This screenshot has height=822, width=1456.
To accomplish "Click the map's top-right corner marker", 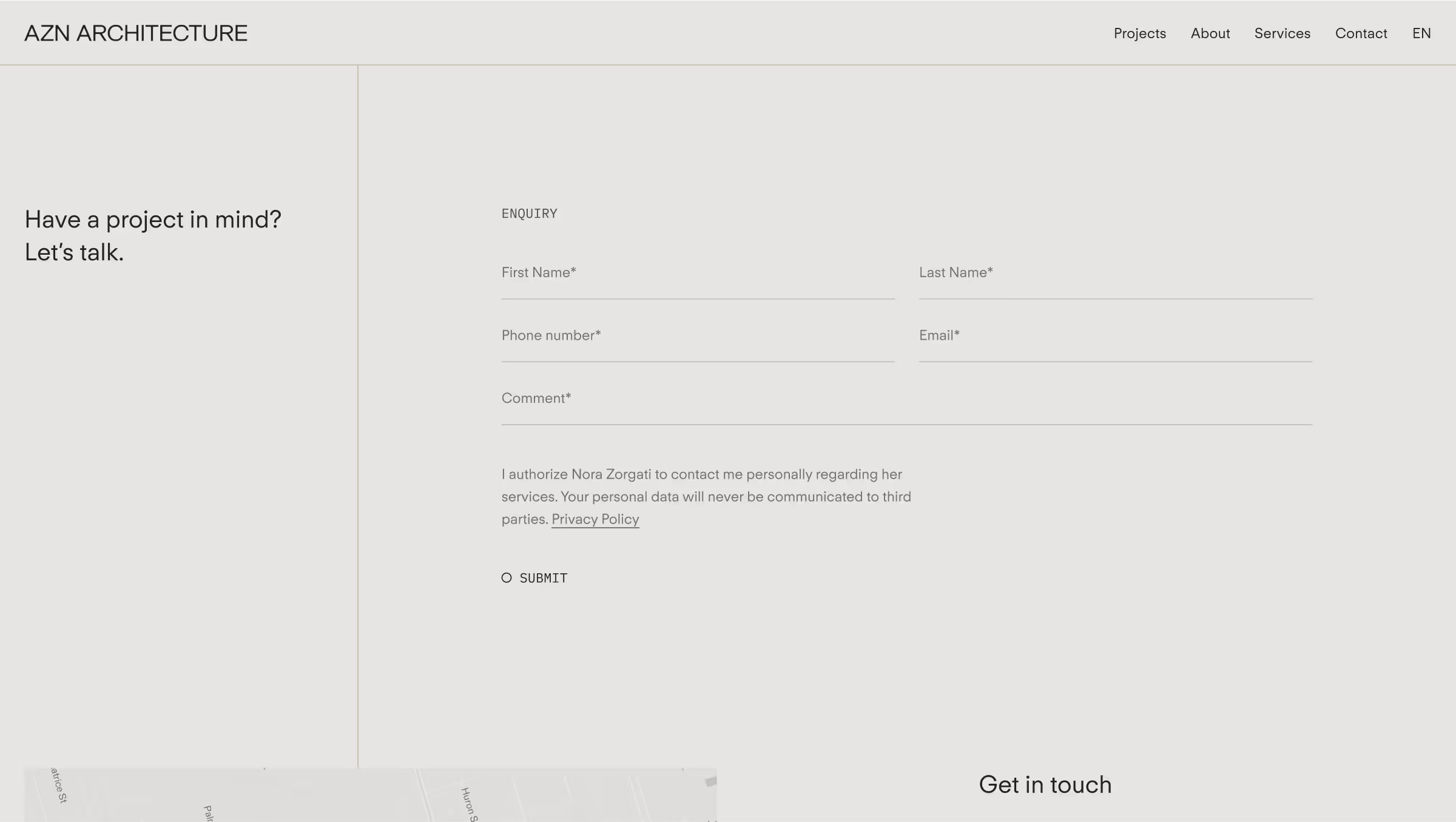I will point(710,781).
